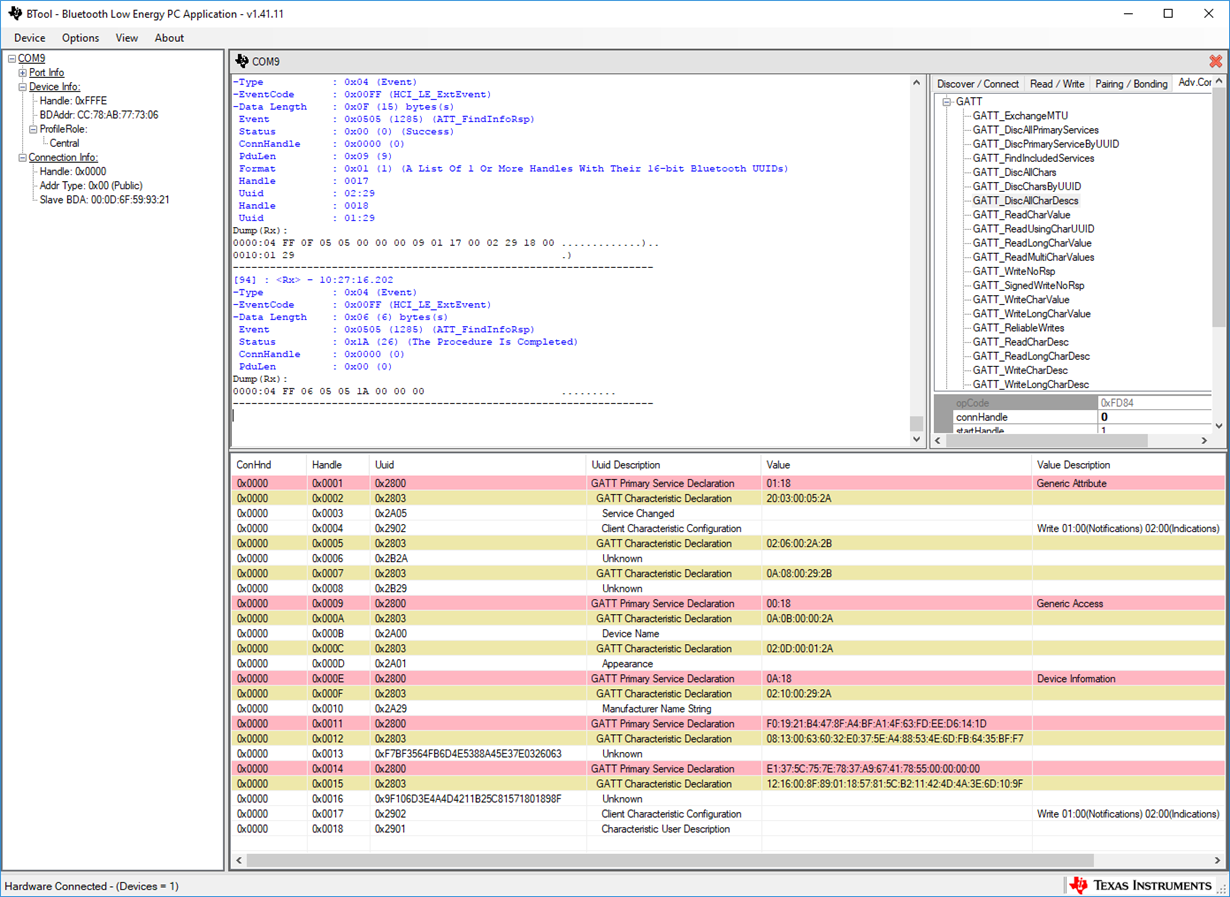Image resolution: width=1230 pixels, height=897 pixels.
Task: Click log panel scroll-up arrow
Action: [917, 82]
